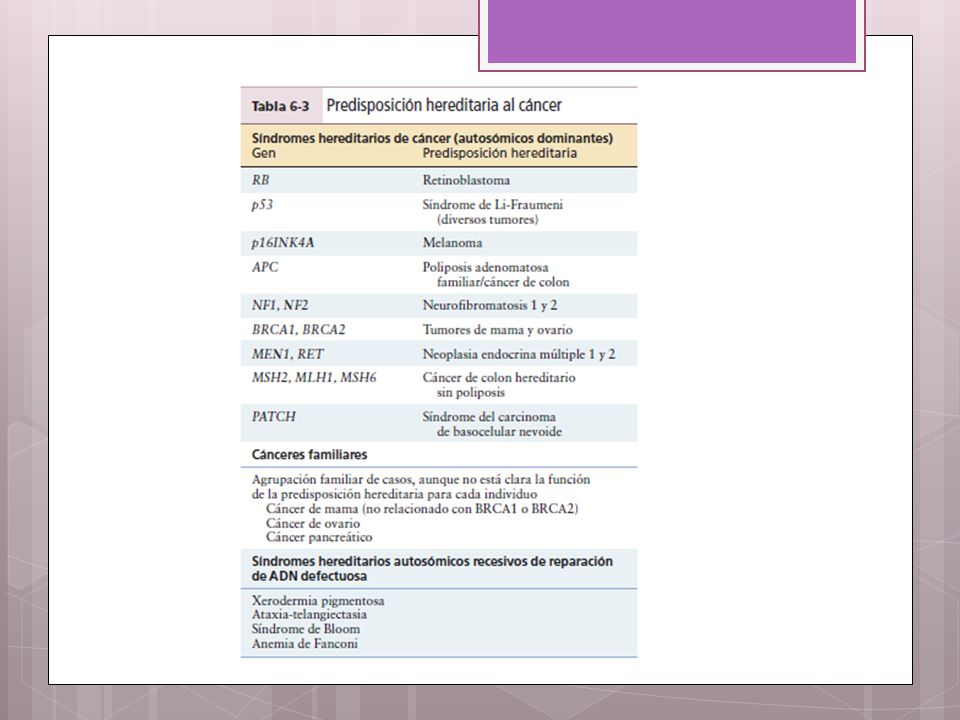This screenshot has width=960, height=720.
Task: Select the 'NF1, NF2' gene cell
Action: [x=280, y=306]
